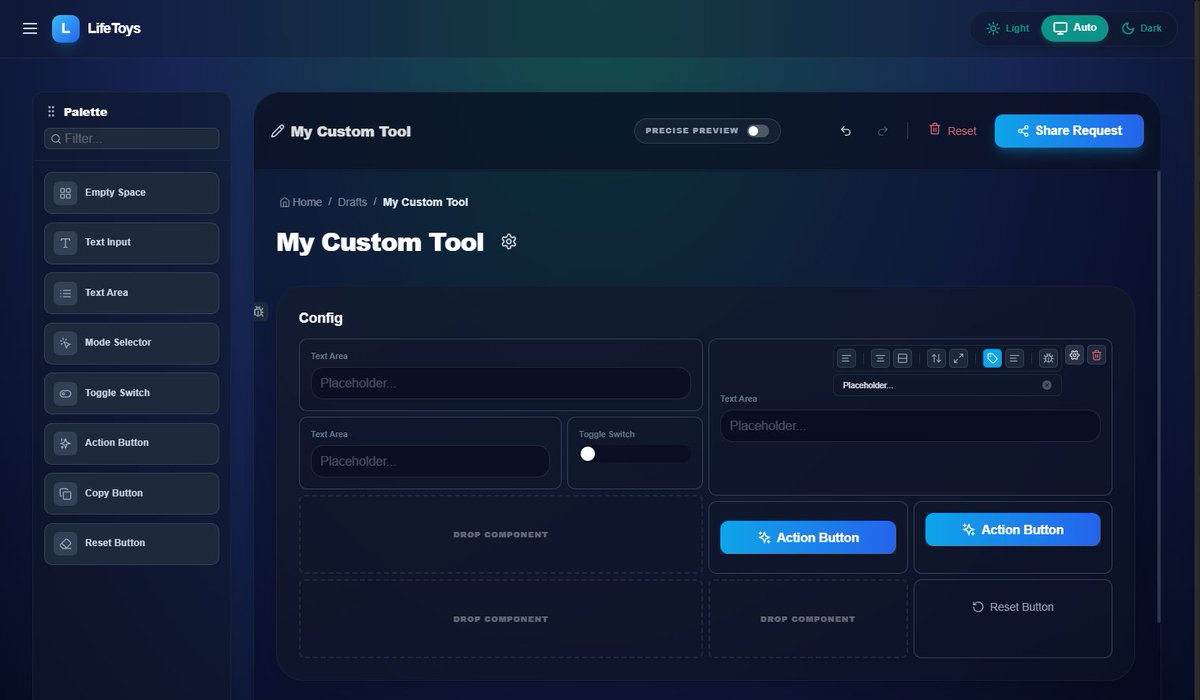Image resolution: width=1200 pixels, height=700 pixels.
Task: Click the right Action Button
Action: coord(1012,530)
